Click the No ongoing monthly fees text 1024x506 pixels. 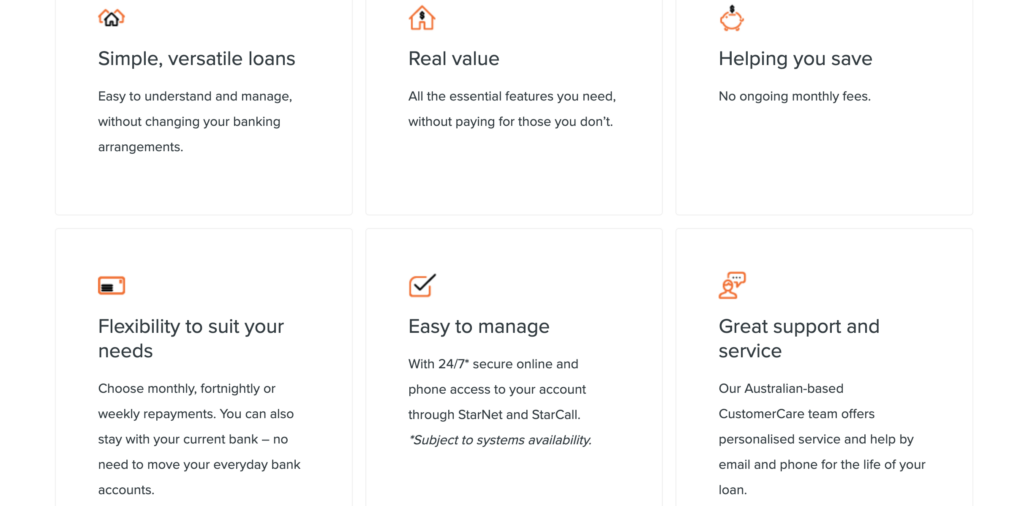(795, 97)
